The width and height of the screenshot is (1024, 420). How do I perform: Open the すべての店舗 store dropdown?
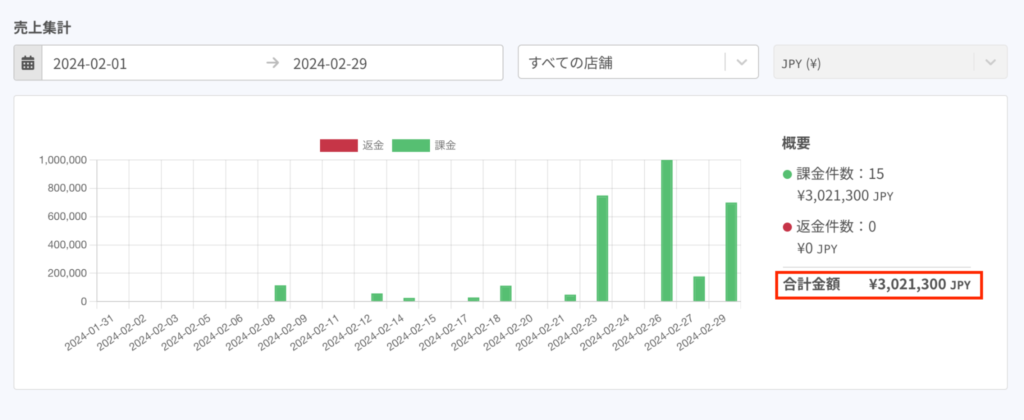pyautogui.click(x=620, y=63)
